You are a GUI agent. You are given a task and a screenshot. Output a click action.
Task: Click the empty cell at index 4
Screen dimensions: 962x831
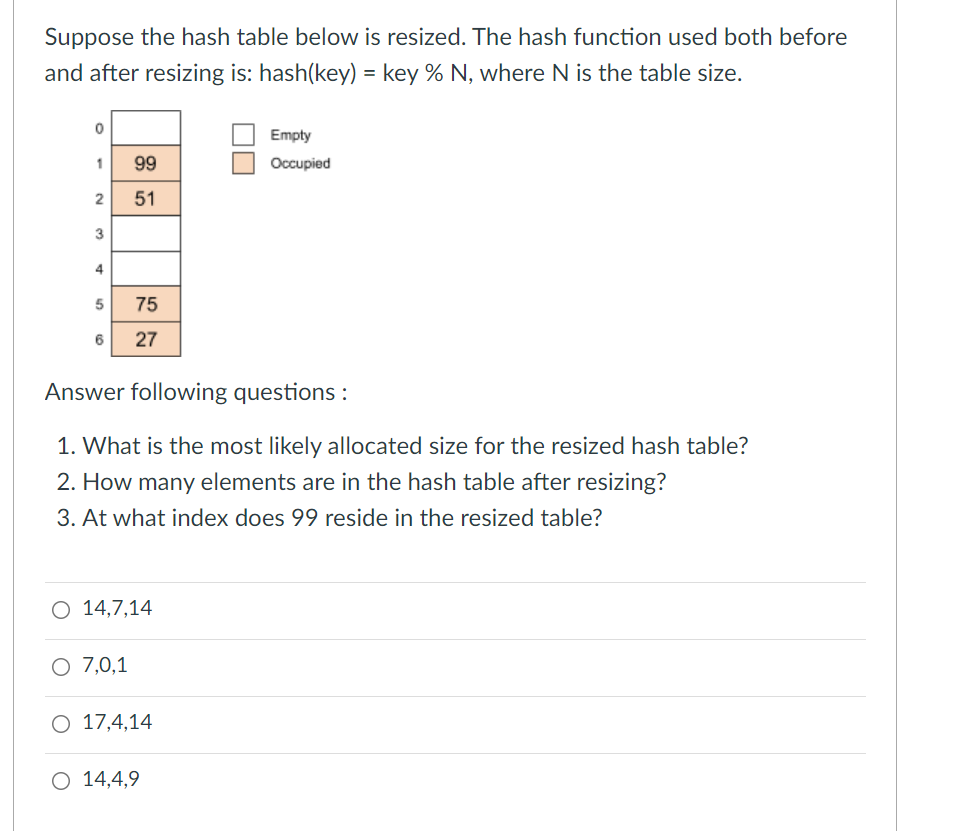pos(145,267)
